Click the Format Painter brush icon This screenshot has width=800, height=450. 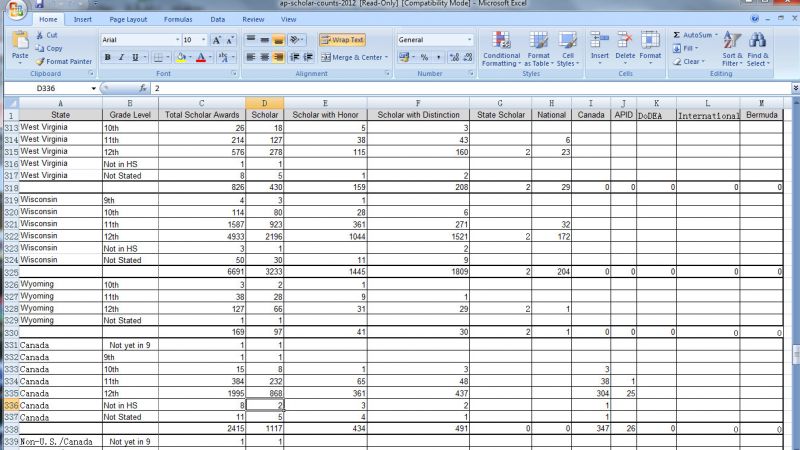tap(40, 62)
